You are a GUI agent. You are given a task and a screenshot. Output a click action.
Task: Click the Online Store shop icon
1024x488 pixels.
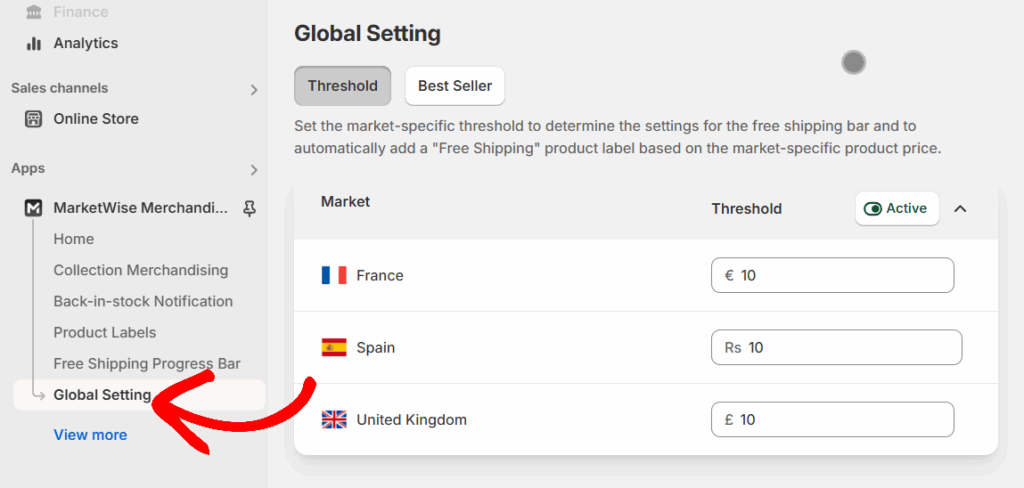tap(34, 119)
